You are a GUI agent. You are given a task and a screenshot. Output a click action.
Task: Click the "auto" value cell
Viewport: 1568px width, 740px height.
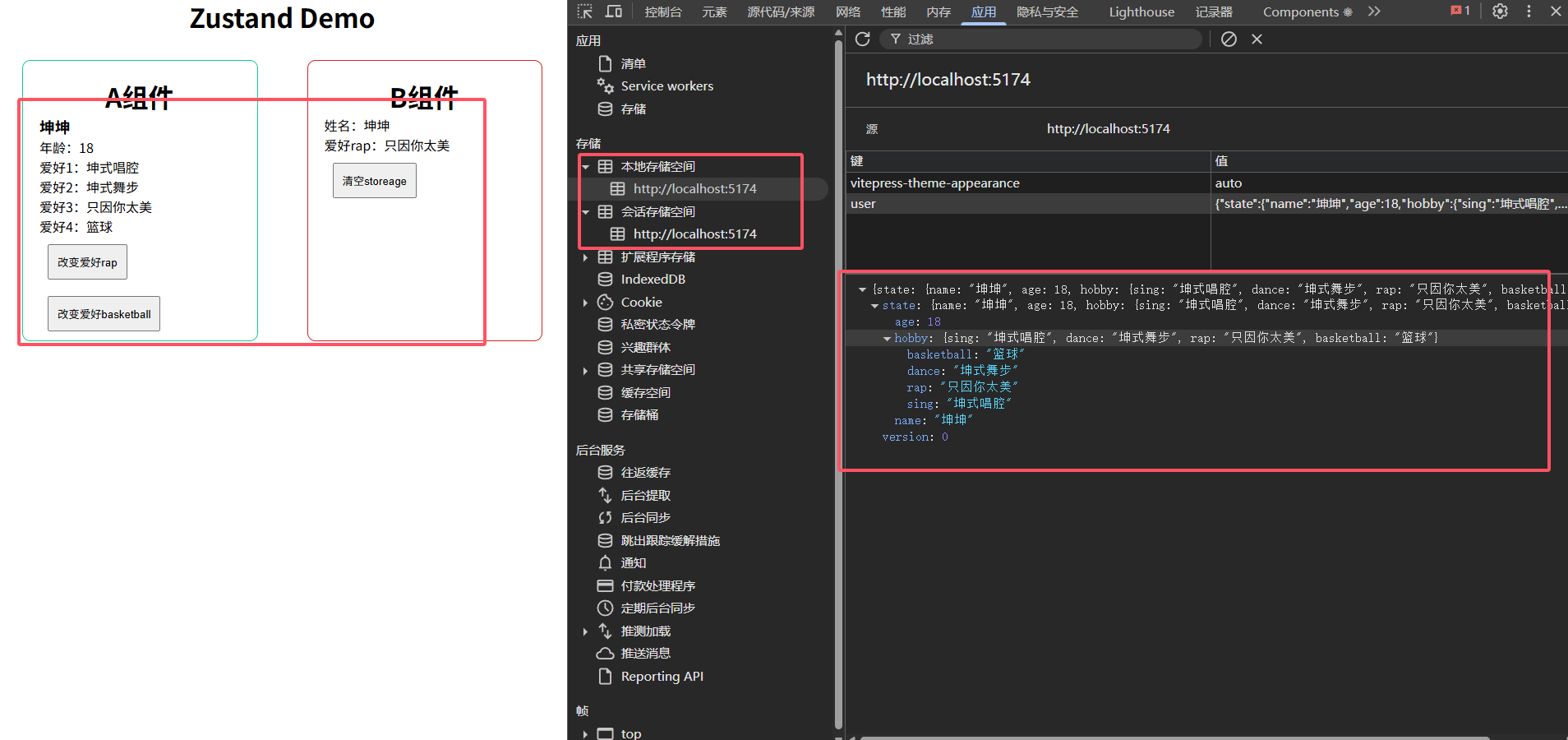[x=1390, y=183]
